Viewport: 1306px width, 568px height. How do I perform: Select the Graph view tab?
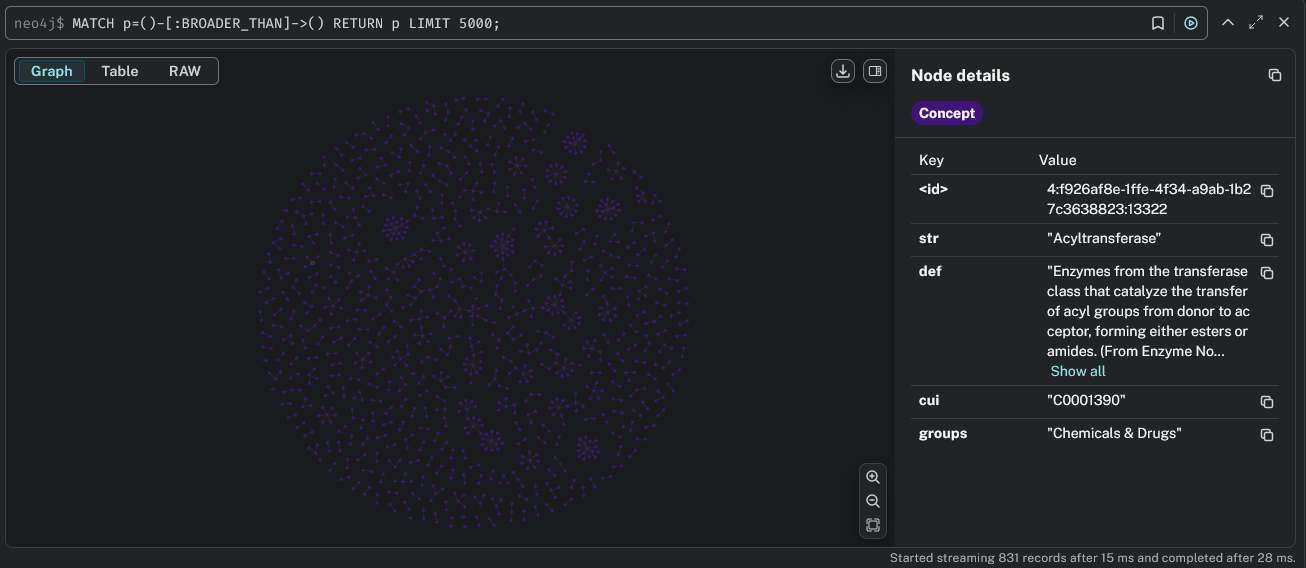(52, 71)
